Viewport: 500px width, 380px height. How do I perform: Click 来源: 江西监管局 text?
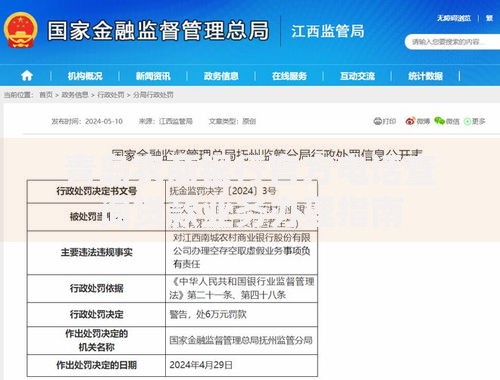(x=166, y=121)
